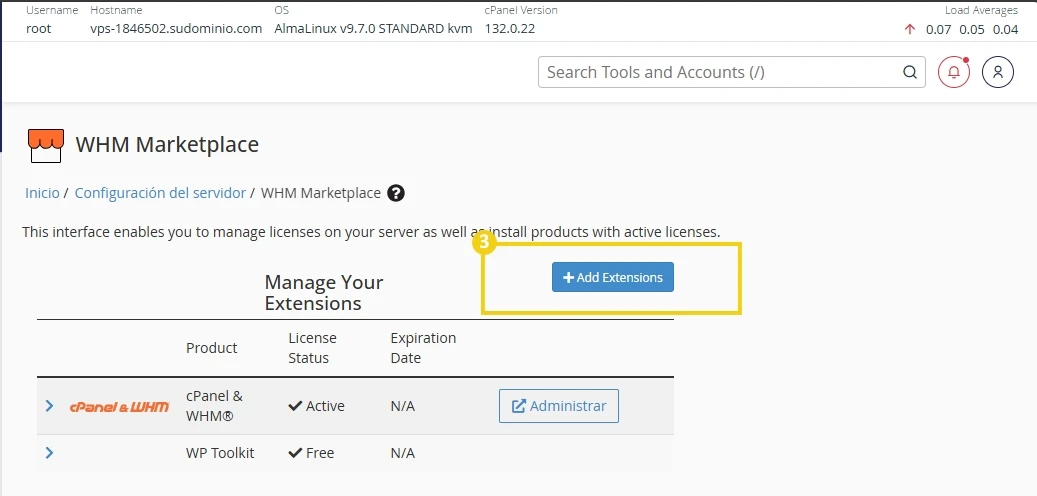Click the Product column header
The width and height of the screenshot is (1037, 496).
pos(212,348)
